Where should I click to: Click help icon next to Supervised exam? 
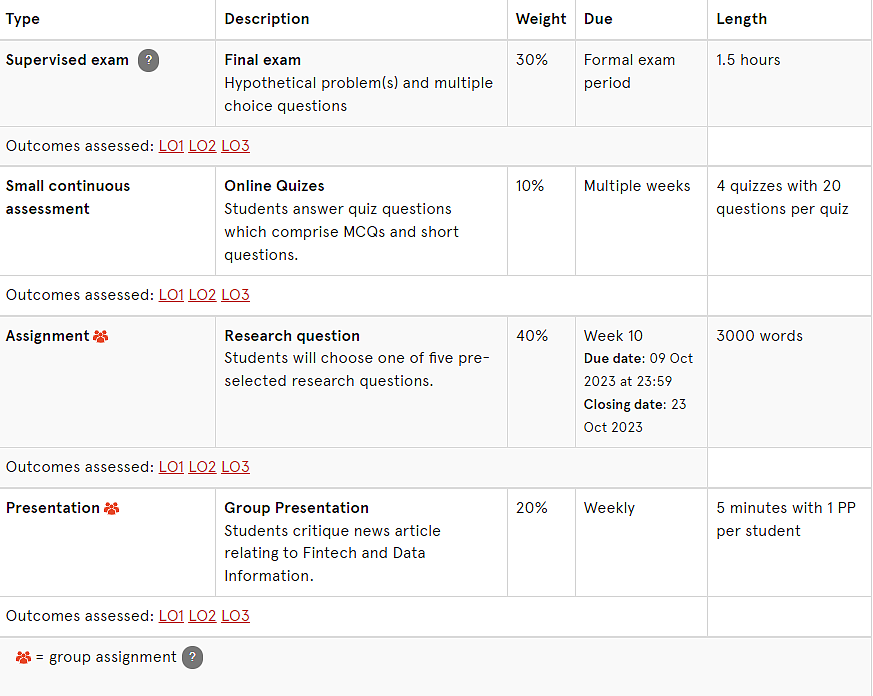click(x=148, y=60)
